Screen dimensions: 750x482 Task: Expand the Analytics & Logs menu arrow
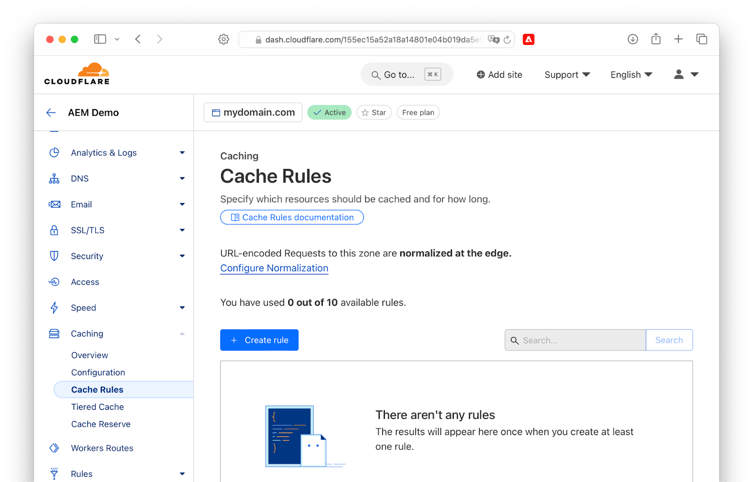click(x=182, y=153)
